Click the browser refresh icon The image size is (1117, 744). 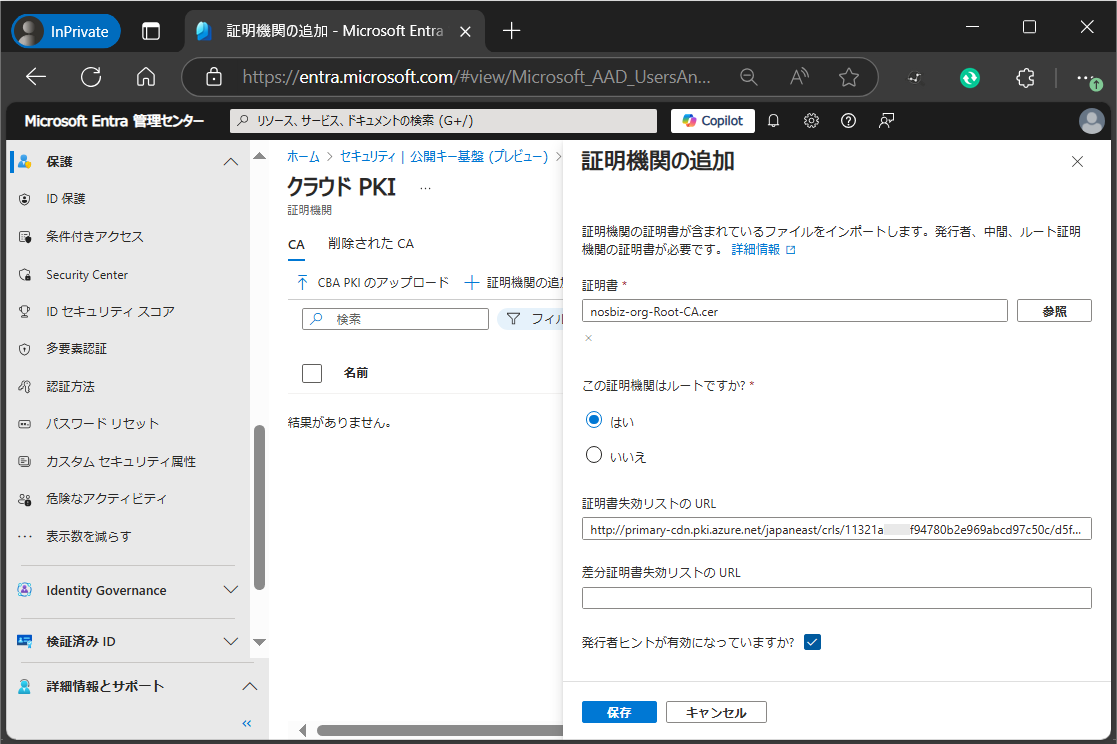pyautogui.click(x=91, y=77)
